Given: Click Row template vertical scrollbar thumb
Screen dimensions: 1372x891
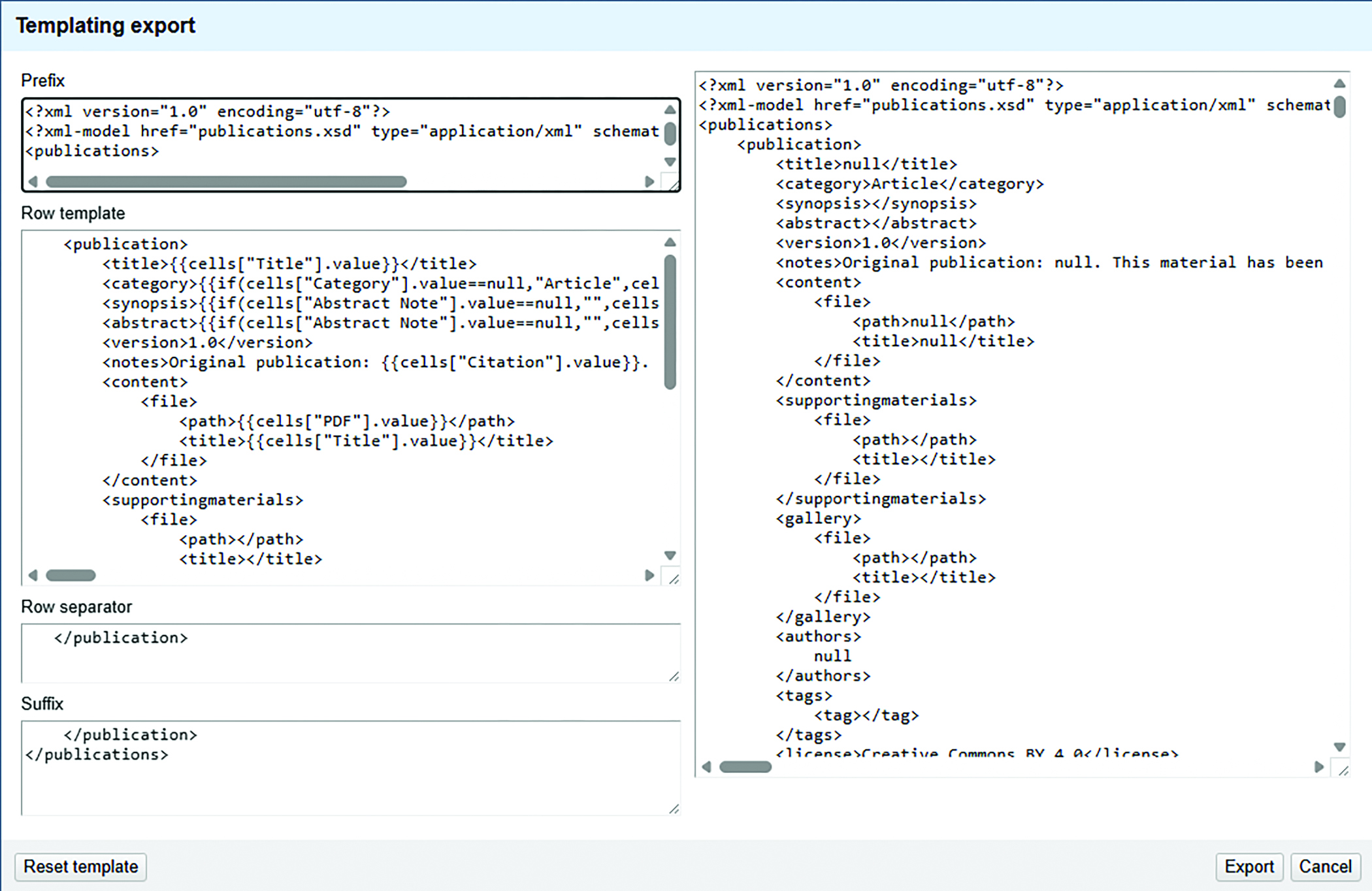Looking at the screenshot, I should 670,321.
